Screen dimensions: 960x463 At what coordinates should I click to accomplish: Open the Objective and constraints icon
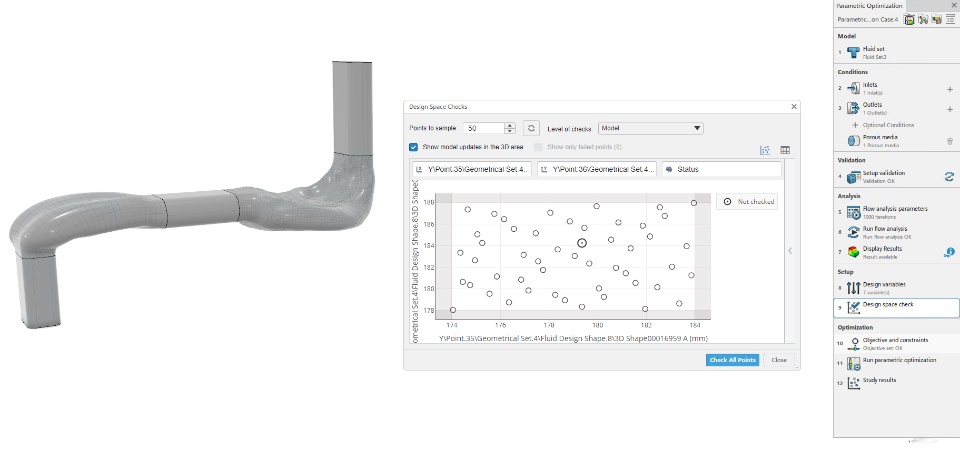coord(853,344)
